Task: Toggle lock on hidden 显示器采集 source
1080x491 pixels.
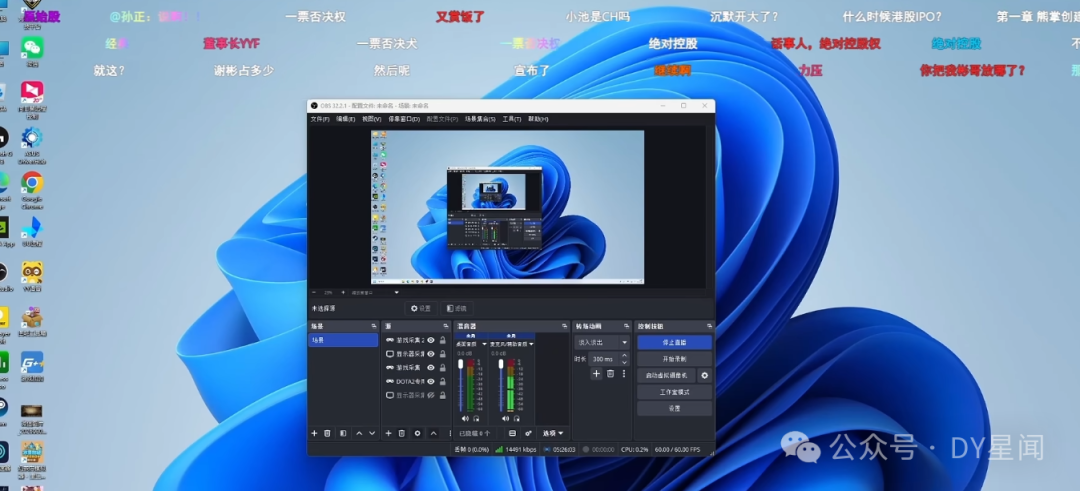Action: click(442, 395)
